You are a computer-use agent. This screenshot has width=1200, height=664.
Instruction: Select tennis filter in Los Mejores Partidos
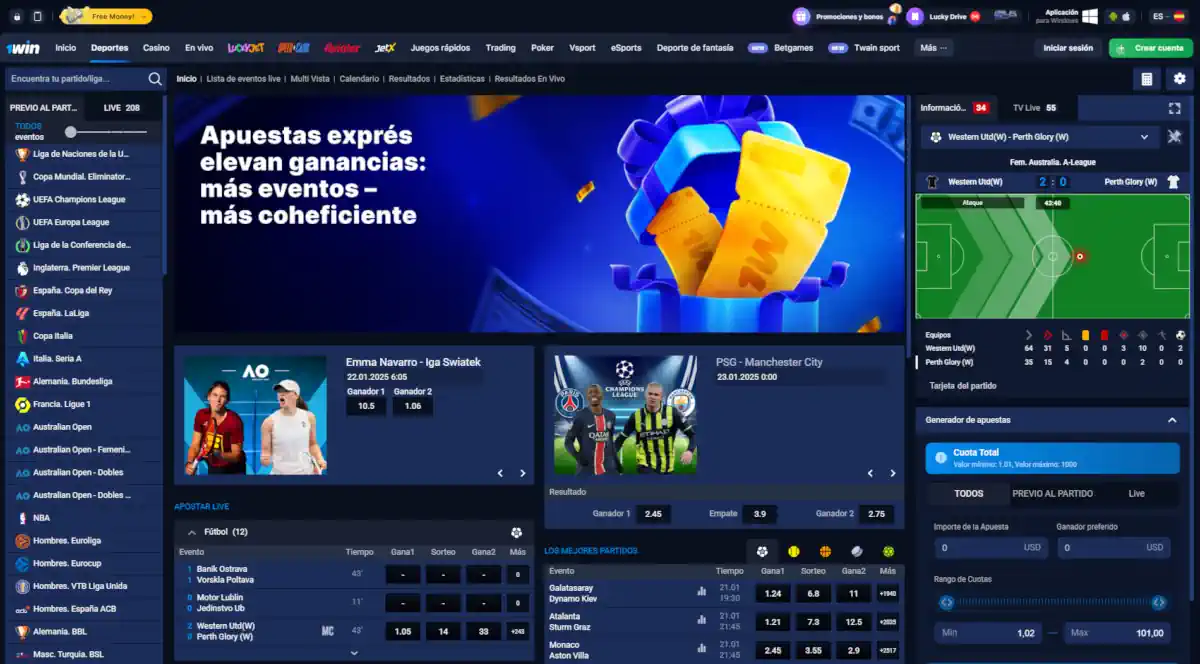click(x=794, y=551)
